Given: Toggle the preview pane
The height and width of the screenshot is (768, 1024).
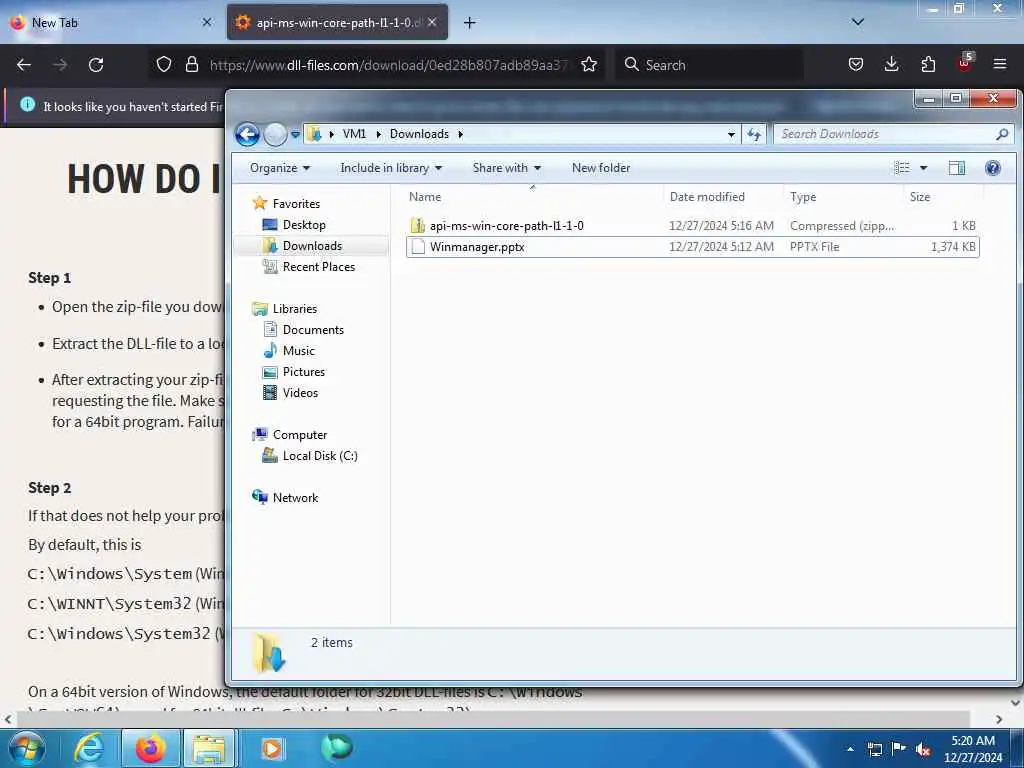Looking at the screenshot, I should coord(957,168).
